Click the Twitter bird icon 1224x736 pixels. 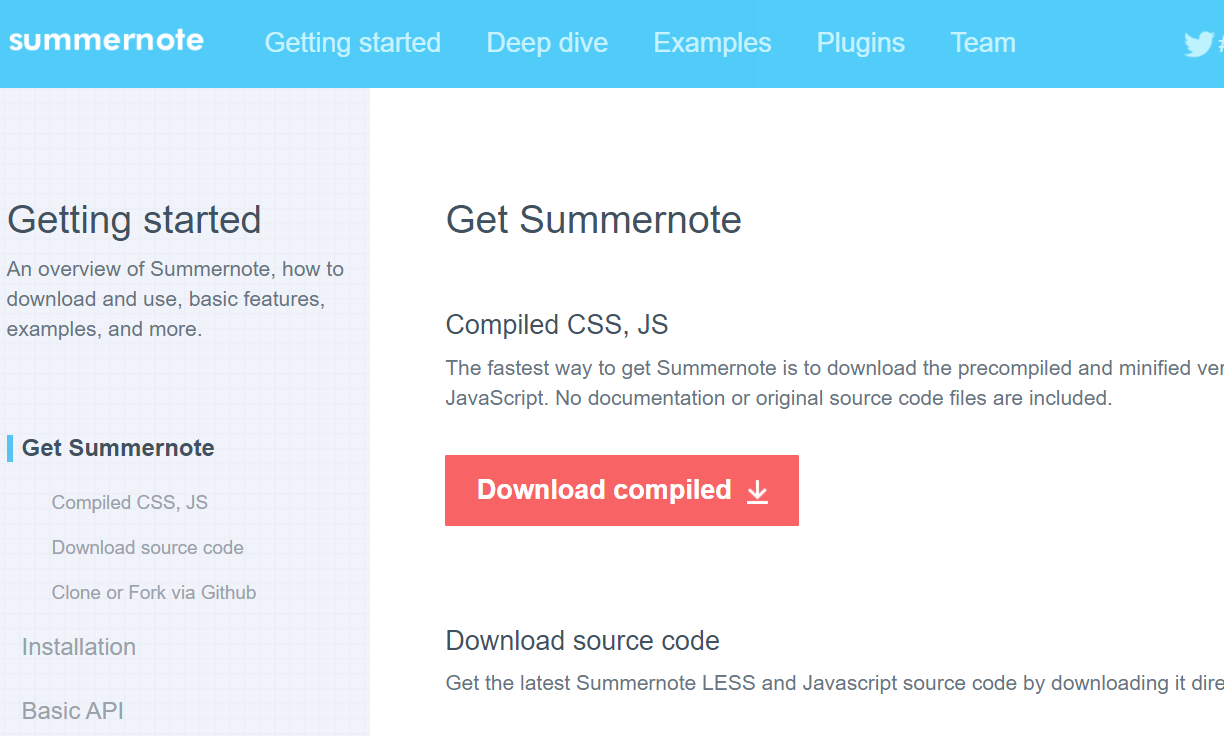pyautogui.click(x=1198, y=44)
